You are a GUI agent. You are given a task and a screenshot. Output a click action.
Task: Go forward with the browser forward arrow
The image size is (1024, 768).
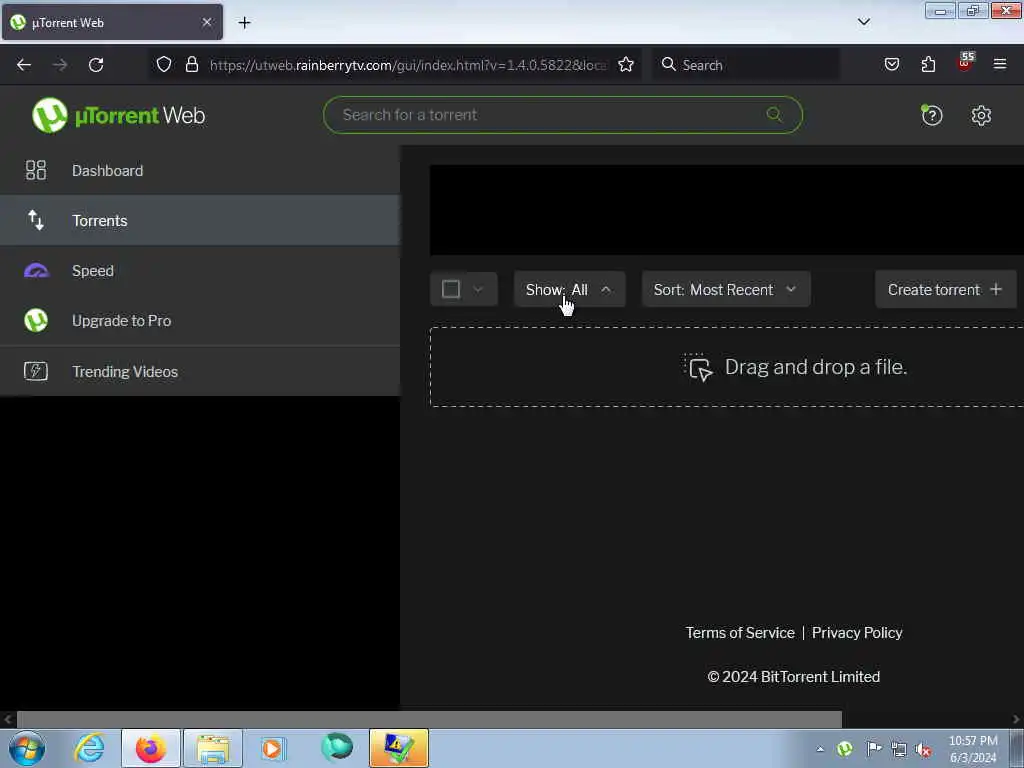click(60, 65)
